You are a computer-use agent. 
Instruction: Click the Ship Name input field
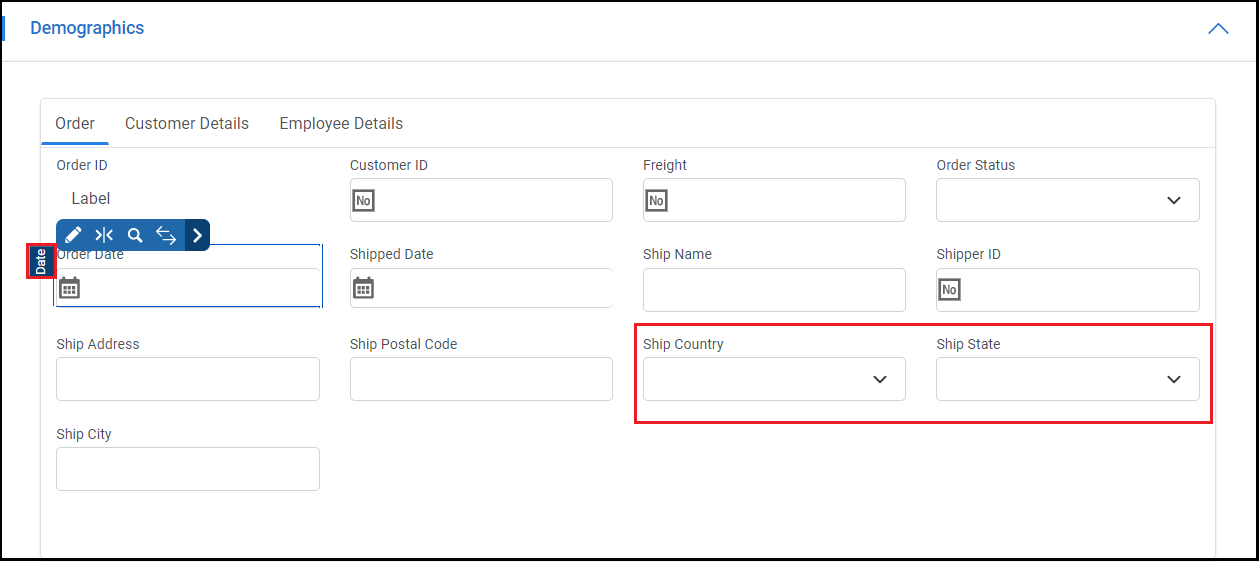click(774, 290)
